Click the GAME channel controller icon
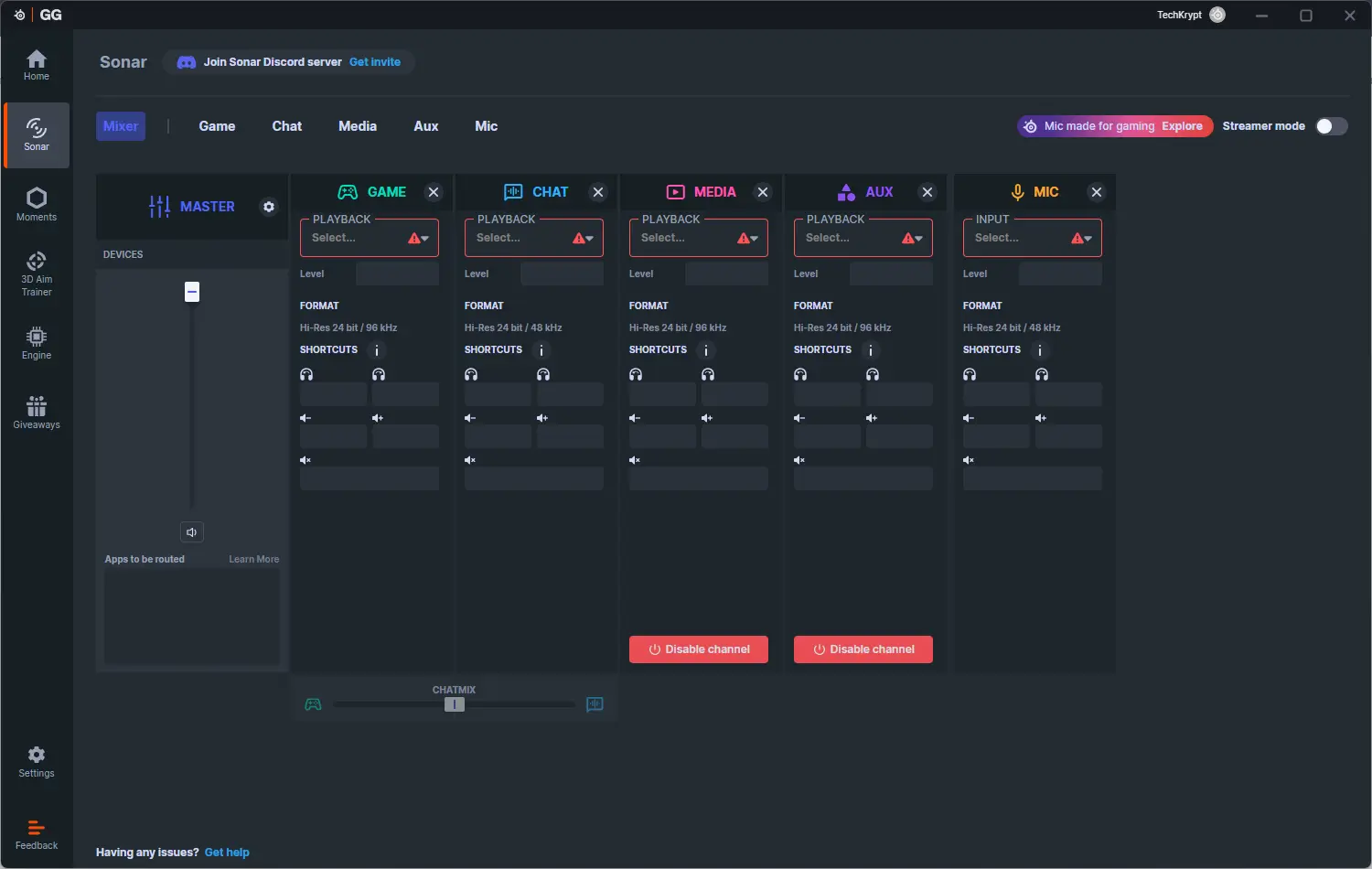Screen dimensions: 1372x869 click(x=348, y=192)
